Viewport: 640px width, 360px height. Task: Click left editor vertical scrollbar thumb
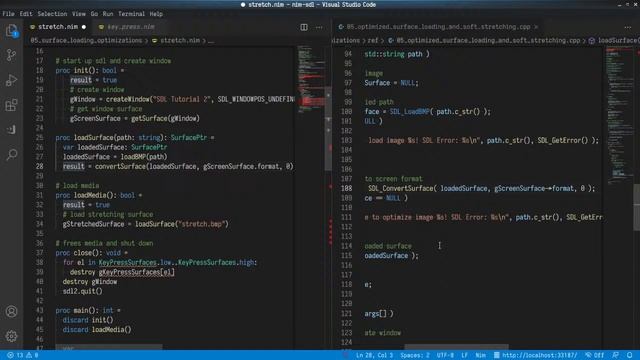[x=328, y=129]
